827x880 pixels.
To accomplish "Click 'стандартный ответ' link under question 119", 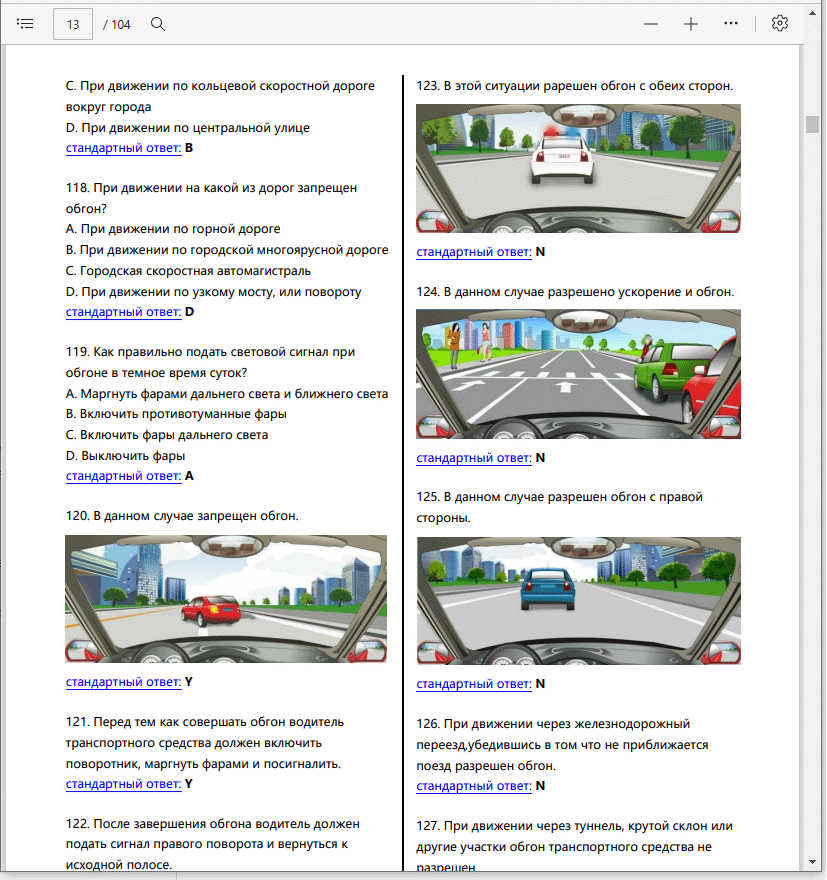I will click(123, 476).
